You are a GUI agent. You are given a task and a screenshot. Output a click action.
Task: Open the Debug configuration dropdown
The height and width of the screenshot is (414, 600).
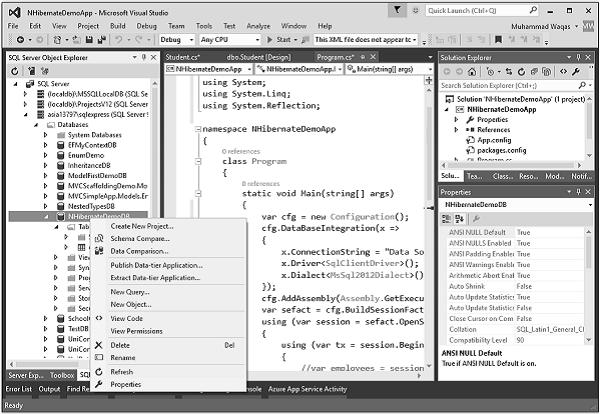click(x=177, y=39)
